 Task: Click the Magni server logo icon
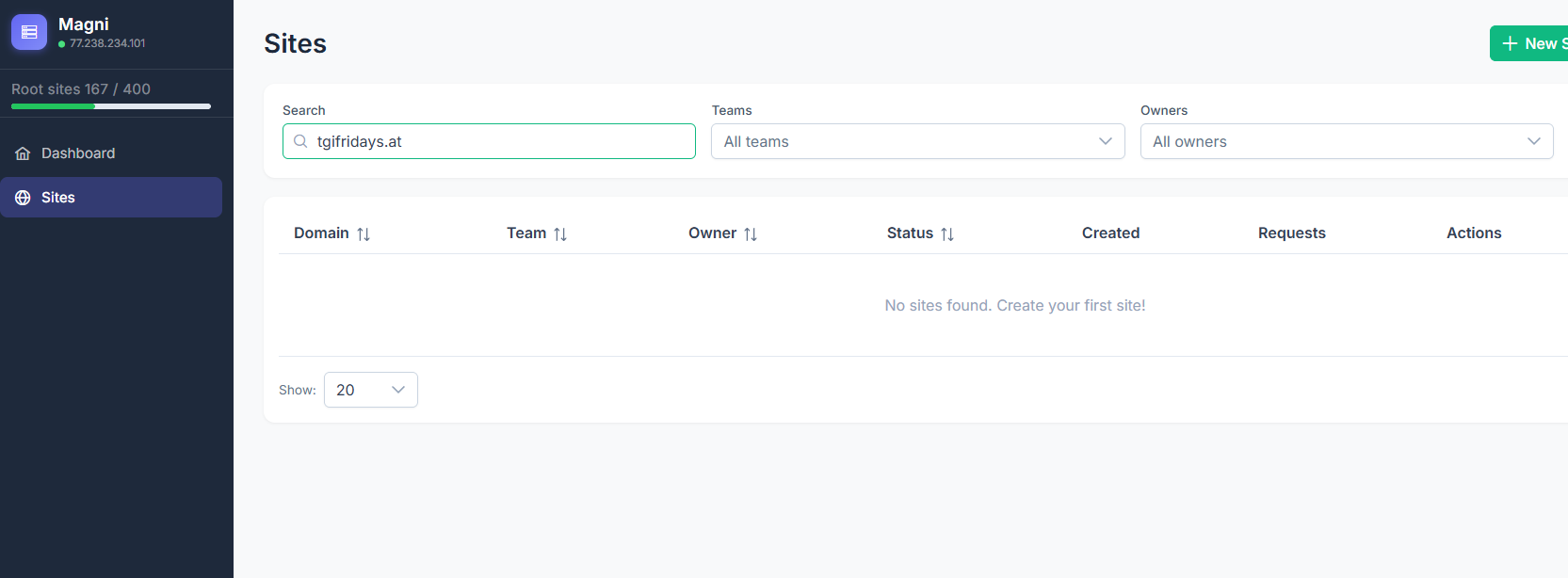(x=29, y=32)
